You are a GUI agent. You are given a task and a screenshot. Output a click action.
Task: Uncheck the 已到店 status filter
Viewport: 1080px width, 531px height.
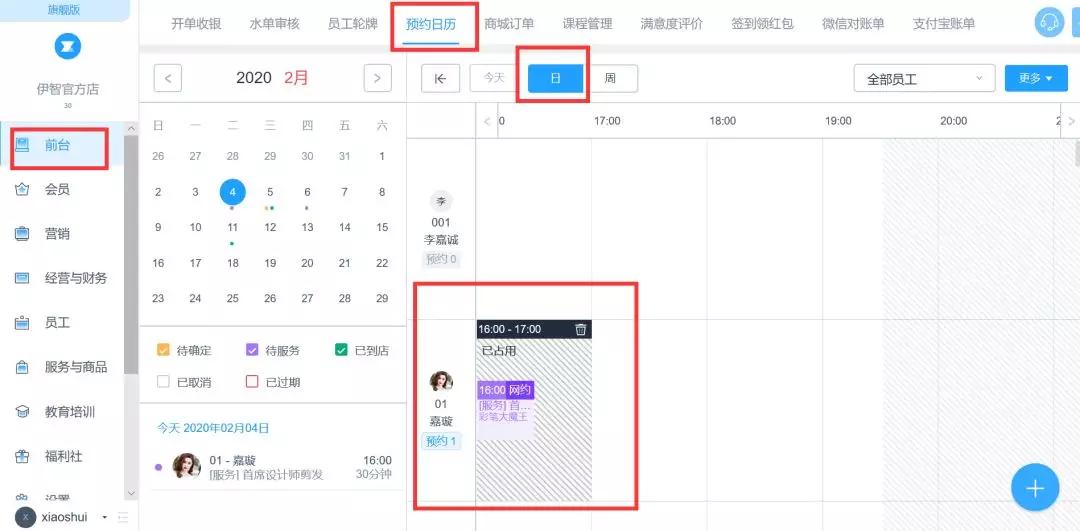click(x=341, y=350)
